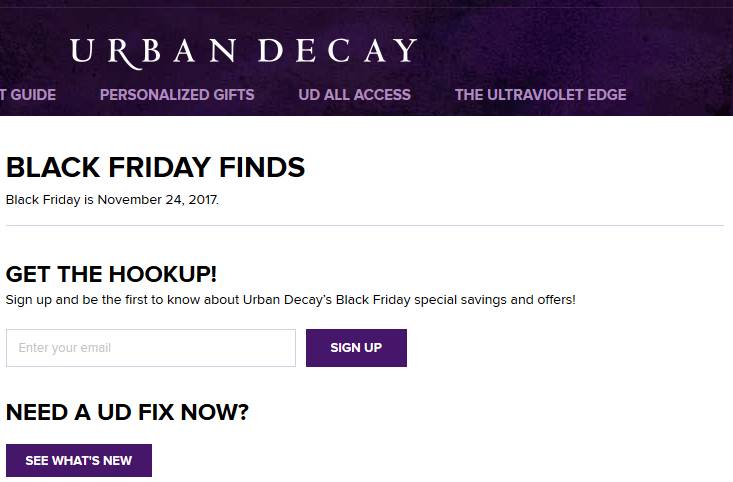Viewport: 733px width, 482px height.
Task: Open the partially visible Gift Guide menu item
Action: click(28, 95)
